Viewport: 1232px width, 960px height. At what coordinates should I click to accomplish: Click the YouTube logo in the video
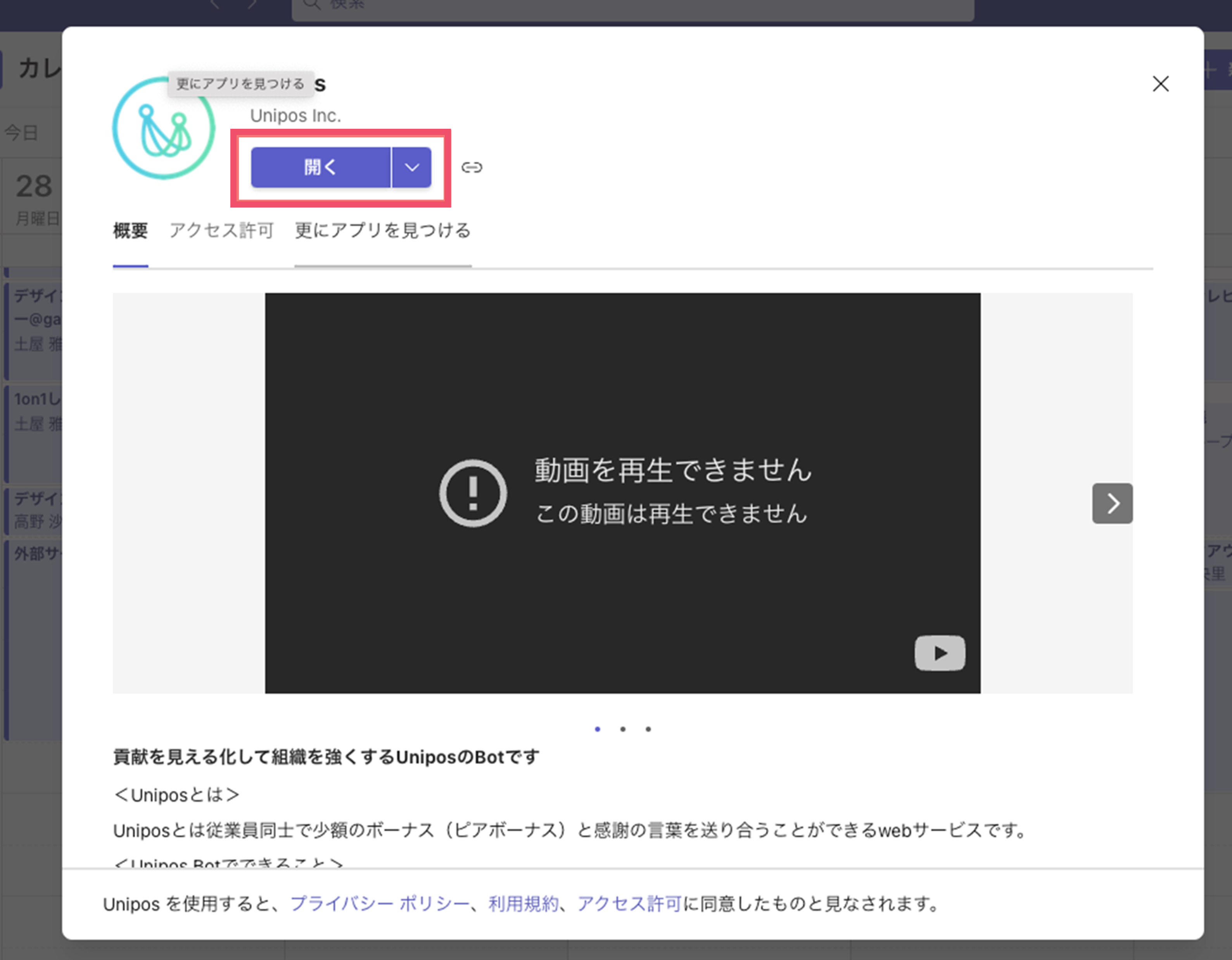[939, 653]
